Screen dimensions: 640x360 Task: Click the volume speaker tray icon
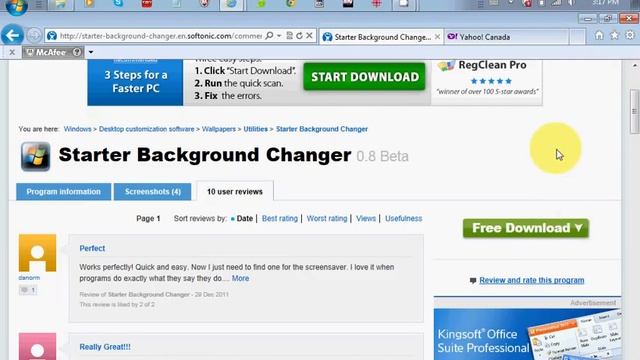pos(571,3)
